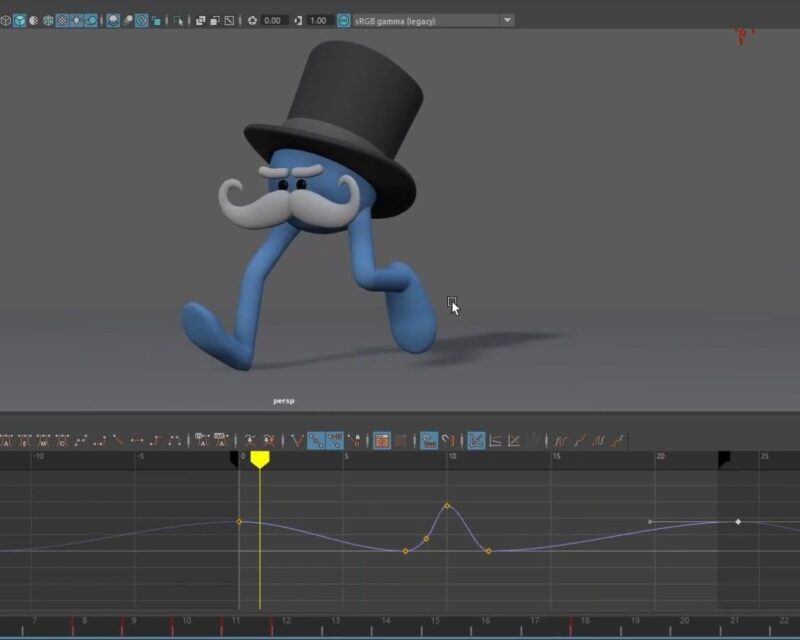This screenshot has height=640, width=800.
Task: Select the keyframe at curve peak
Action: (x=447, y=505)
